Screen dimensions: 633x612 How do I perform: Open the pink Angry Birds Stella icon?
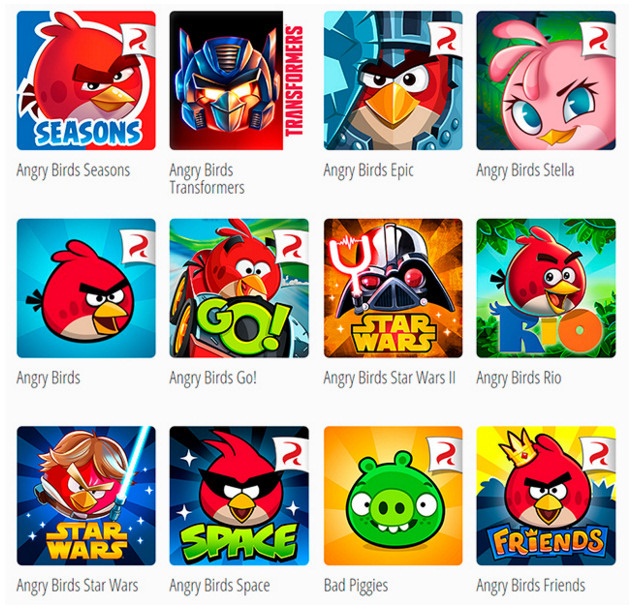(546, 80)
